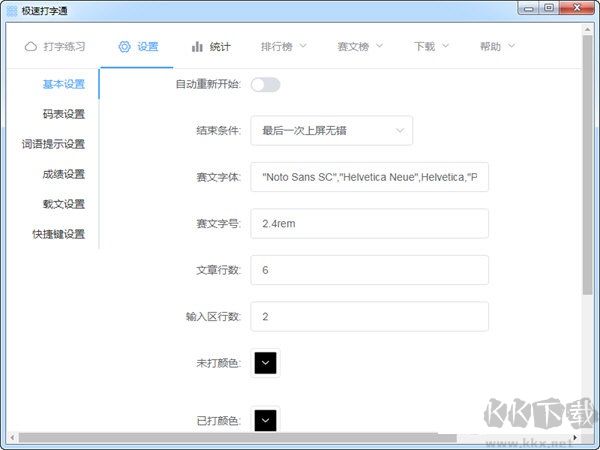Open the 下载 dropdown menu
600x450 pixels.
(x=431, y=46)
